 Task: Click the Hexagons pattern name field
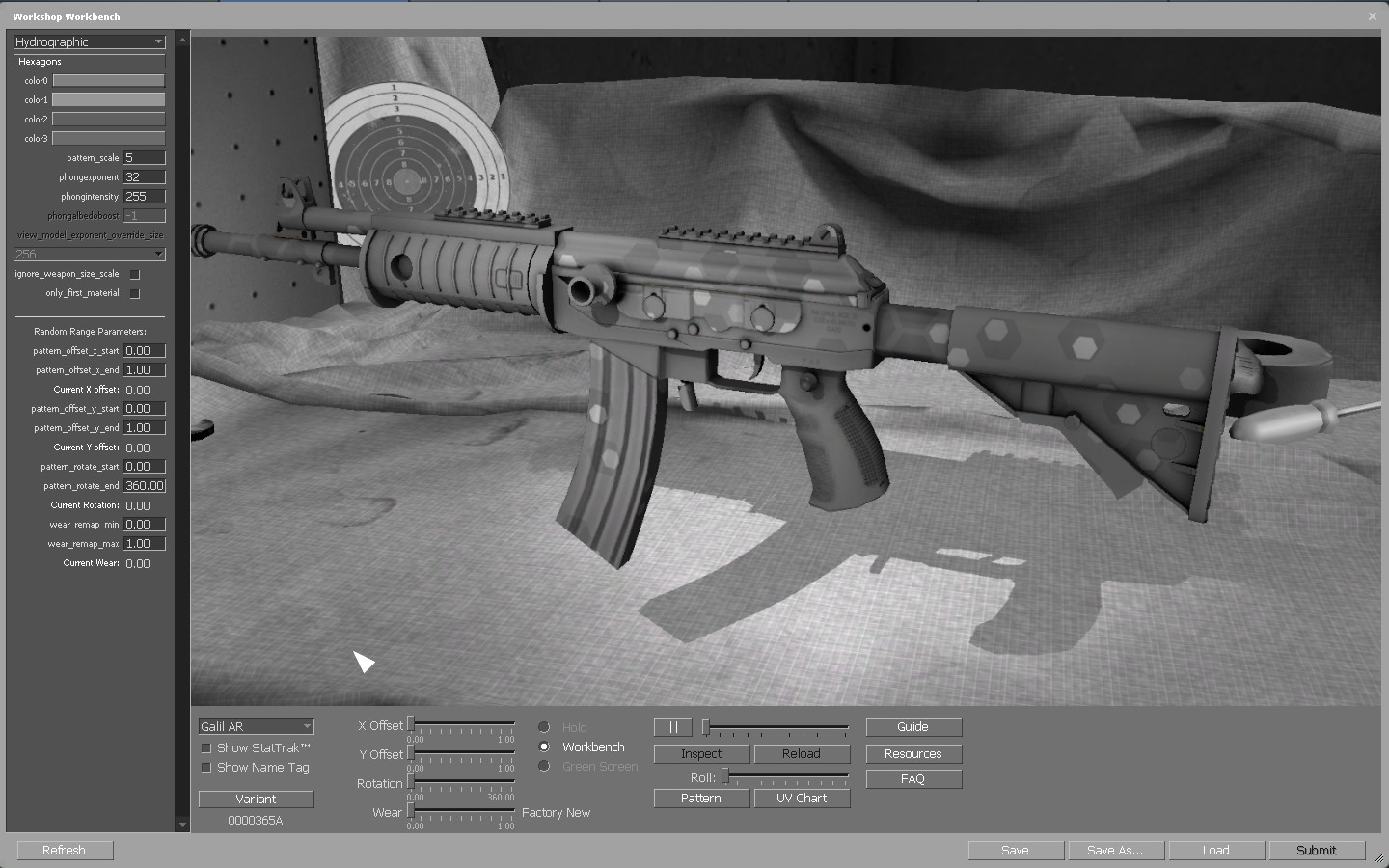pyautogui.click(x=89, y=62)
